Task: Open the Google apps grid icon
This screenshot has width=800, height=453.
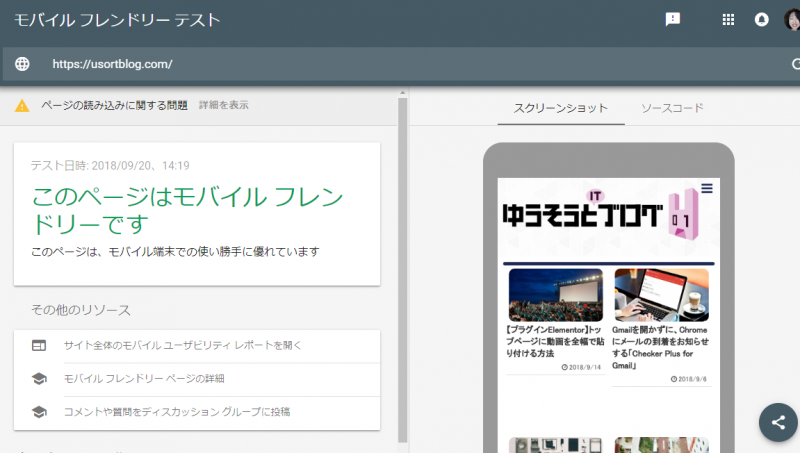Action: [728, 19]
